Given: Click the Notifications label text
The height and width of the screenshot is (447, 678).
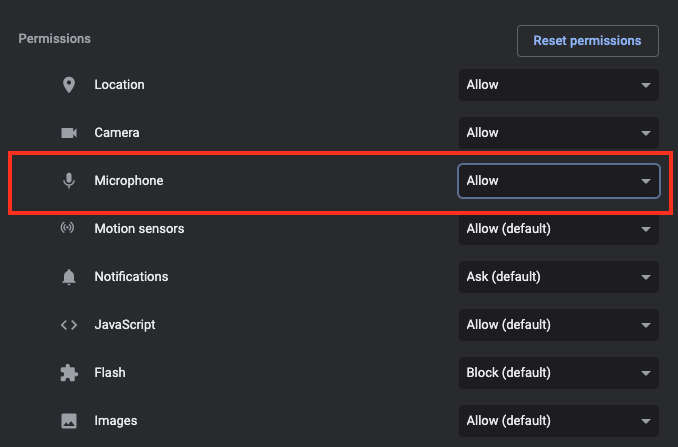Looking at the screenshot, I should pyautogui.click(x=131, y=277).
